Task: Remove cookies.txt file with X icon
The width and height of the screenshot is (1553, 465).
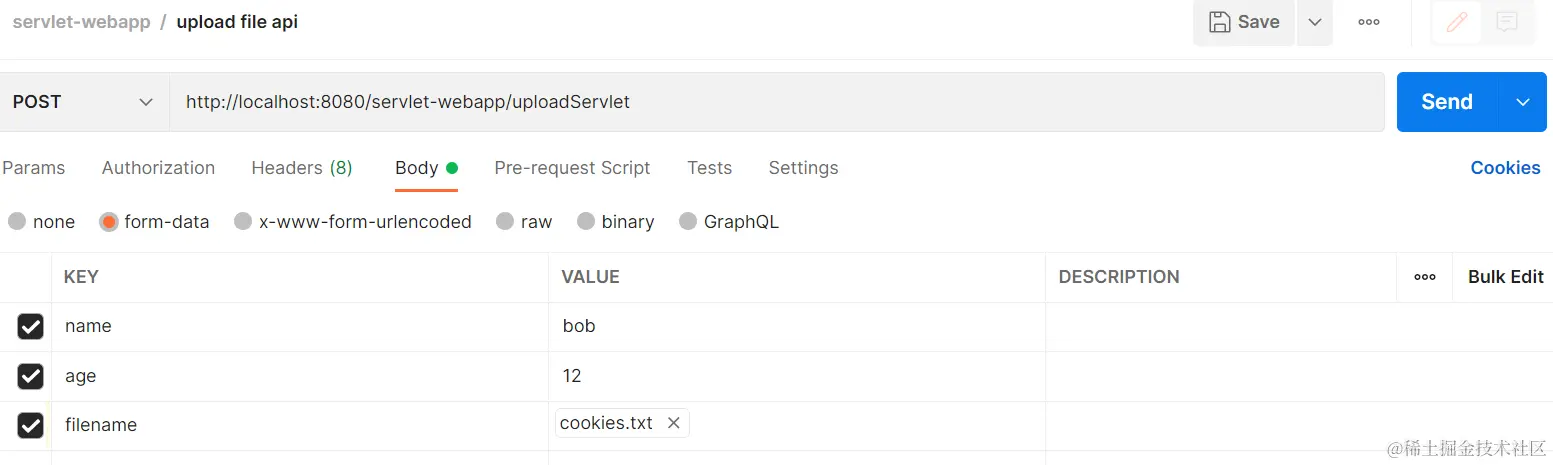Action: pyautogui.click(x=674, y=423)
